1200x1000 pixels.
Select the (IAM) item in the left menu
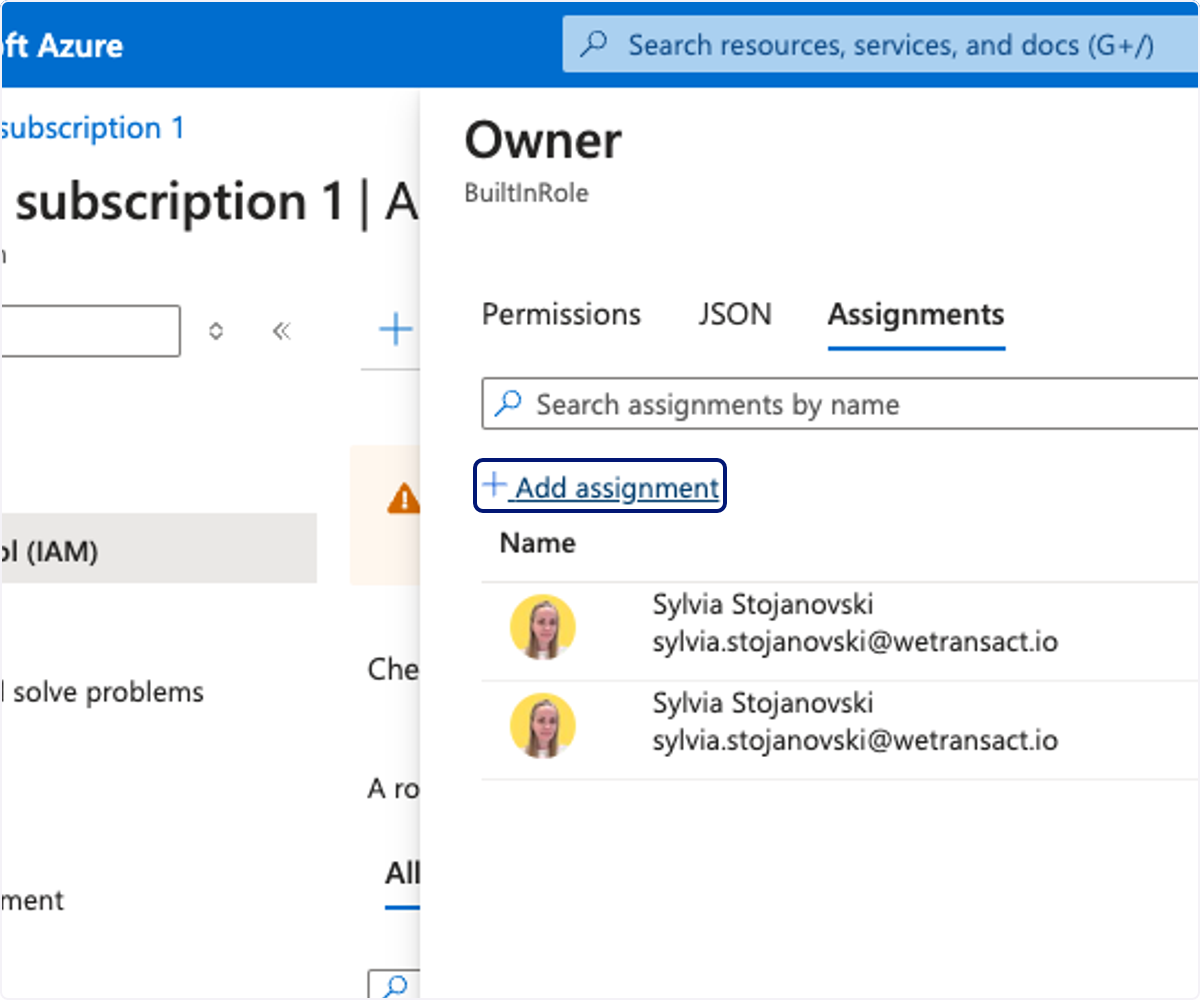click(158, 549)
